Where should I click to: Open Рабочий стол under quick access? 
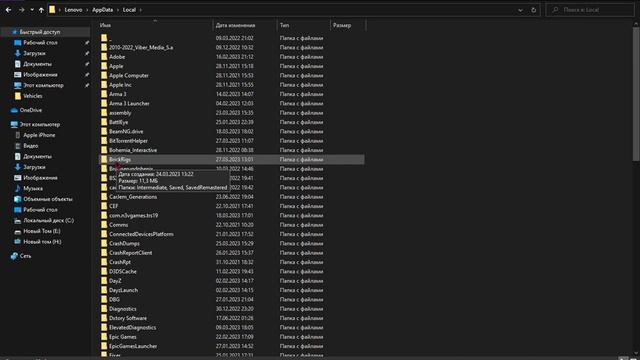pos(40,42)
